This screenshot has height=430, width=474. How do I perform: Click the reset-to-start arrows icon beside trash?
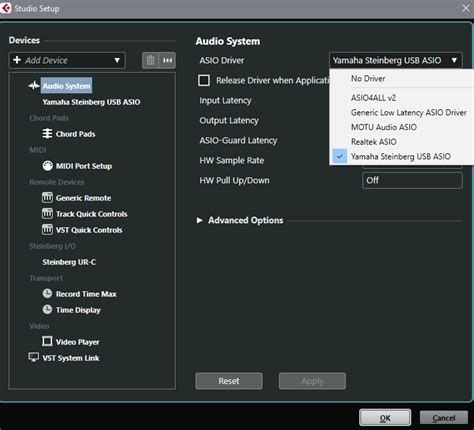167,60
